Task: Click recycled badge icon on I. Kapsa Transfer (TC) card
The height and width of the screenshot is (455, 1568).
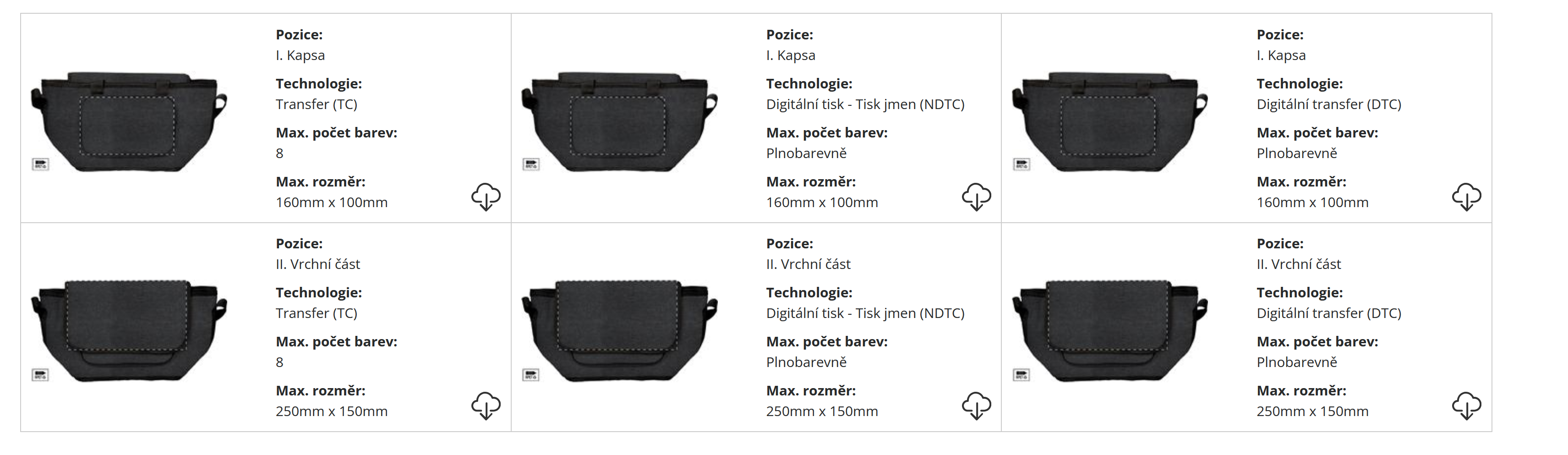Action: [x=40, y=164]
